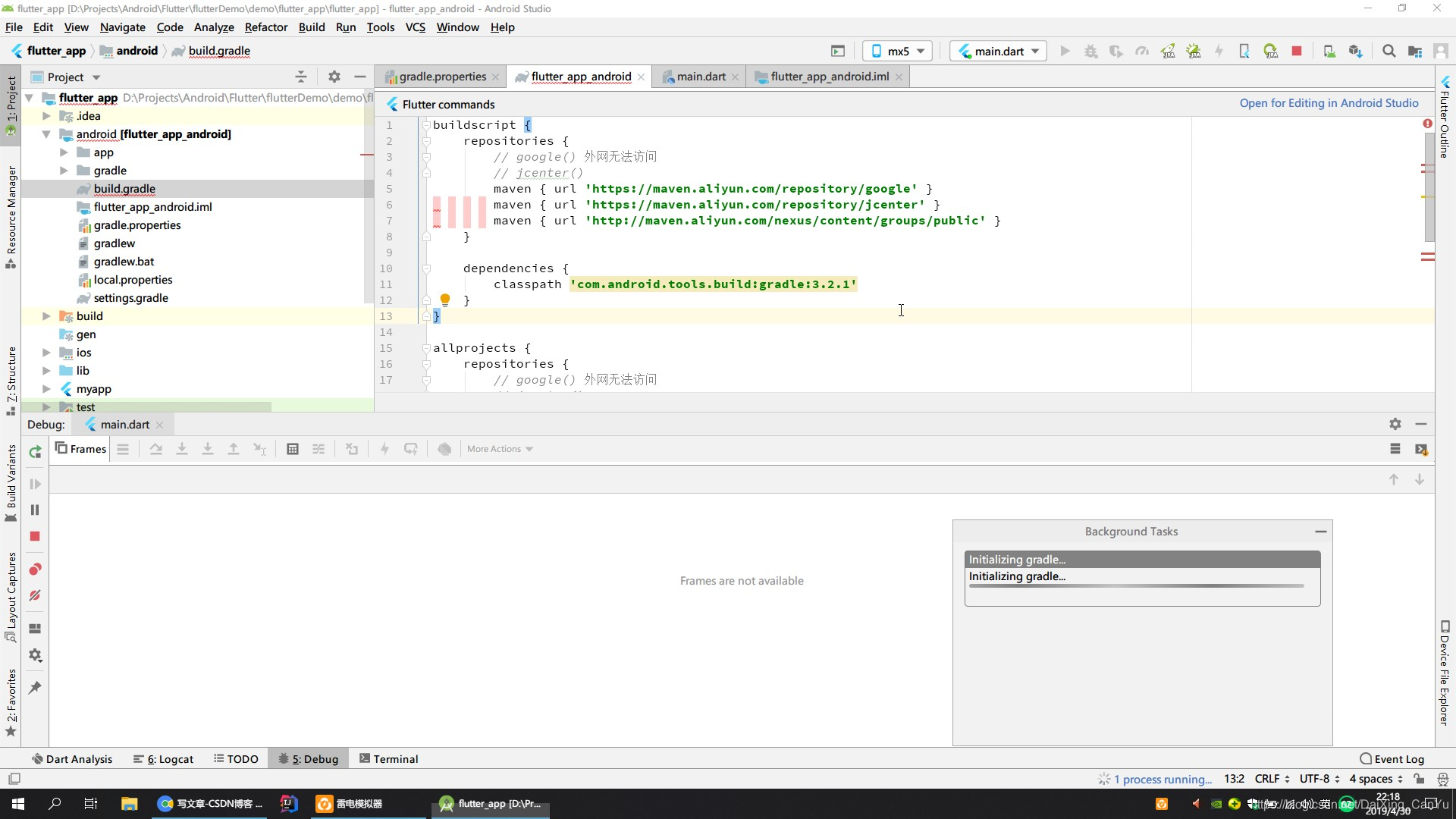Screen dimensions: 1456x819
Task: Open mx5 device selector dropdown
Action: [898, 51]
